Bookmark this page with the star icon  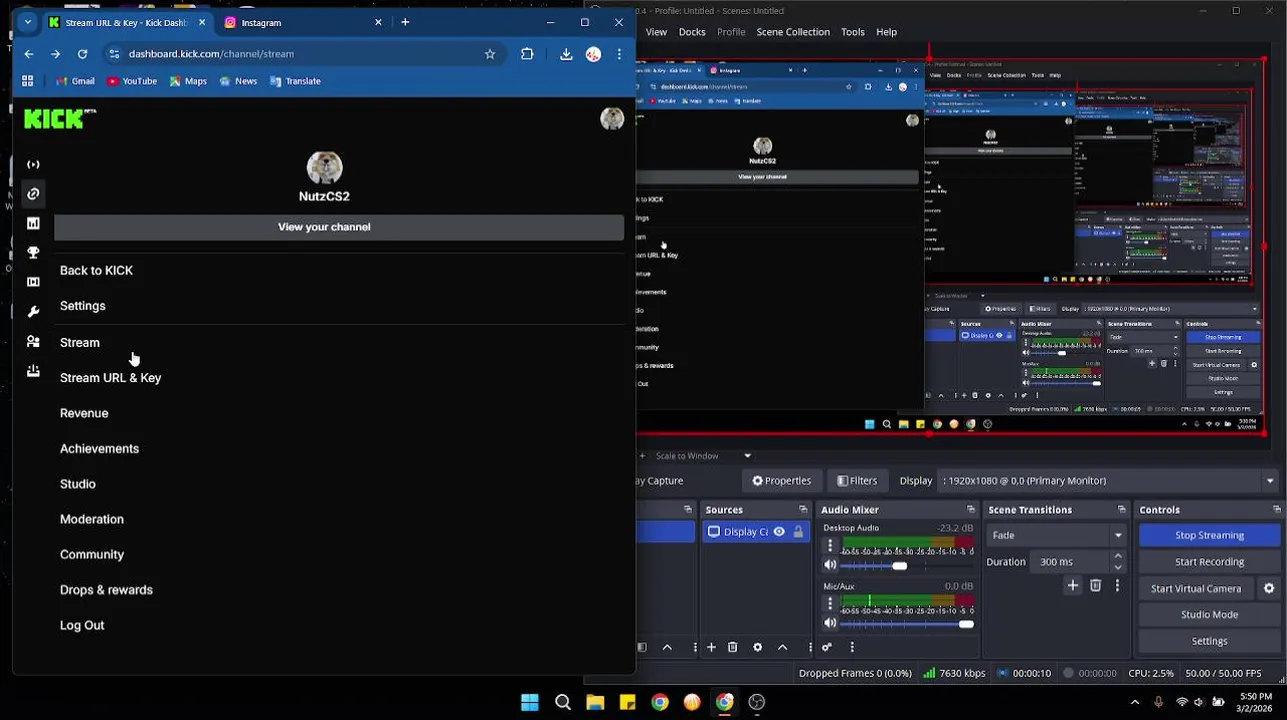pyautogui.click(x=490, y=54)
